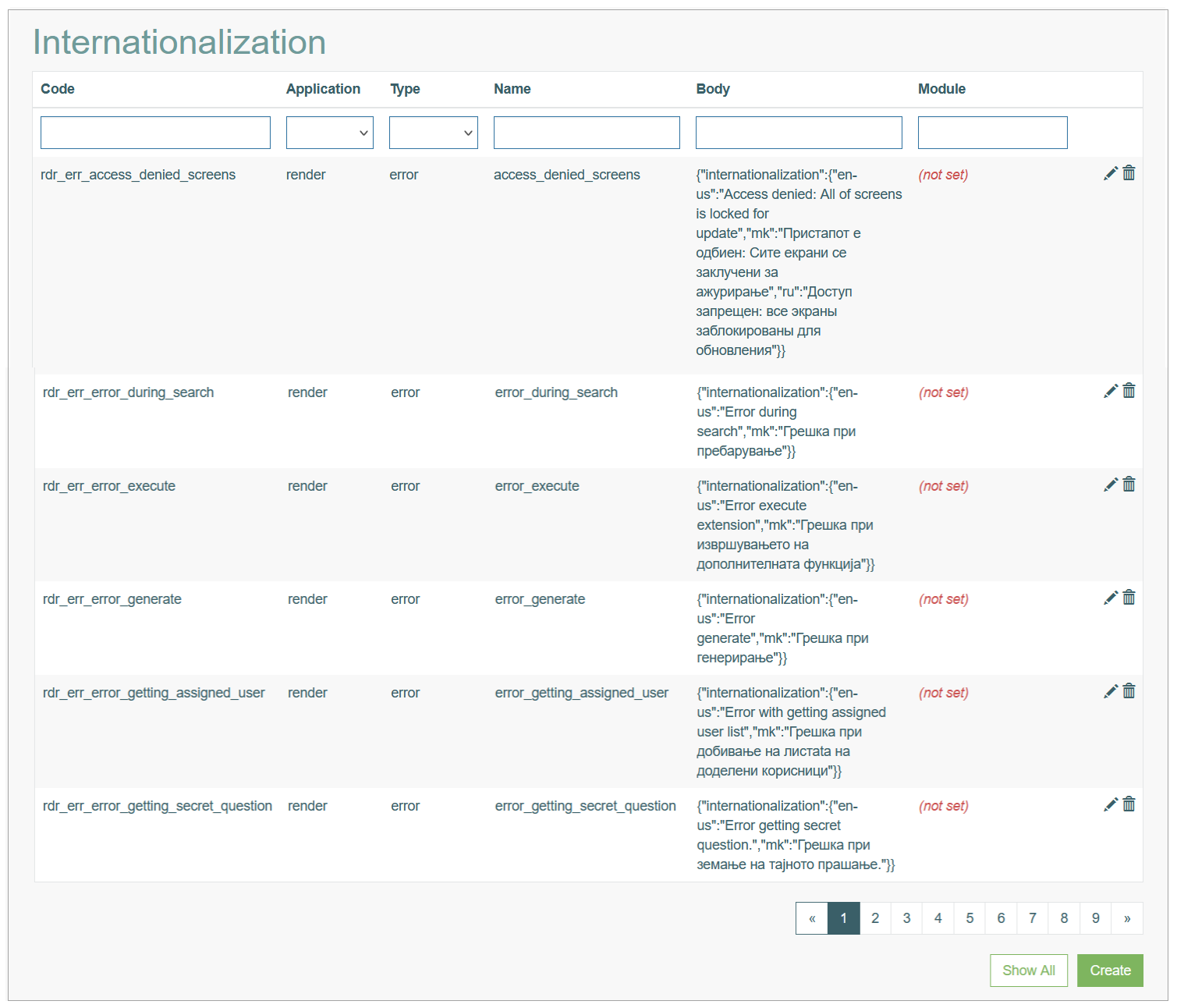
Task: Click the name cell error_getting_secret_question
Action: point(586,806)
